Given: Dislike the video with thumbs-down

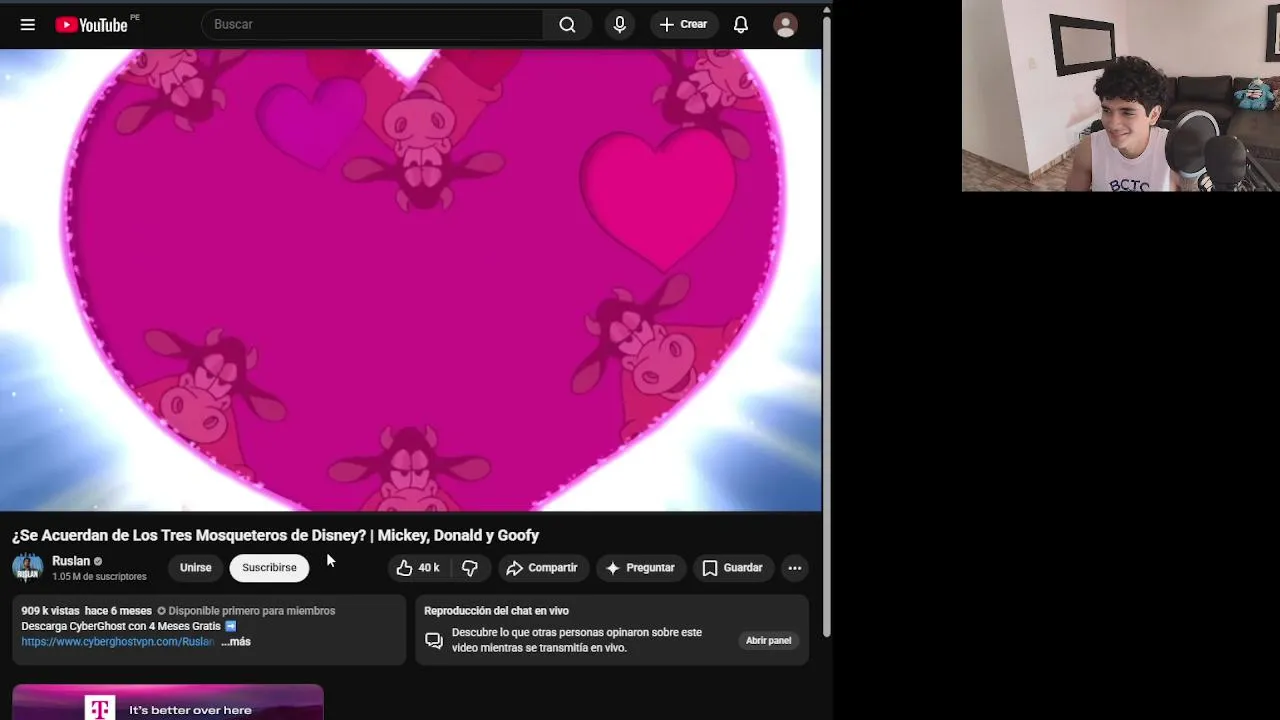Looking at the screenshot, I should [x=470, y=568].
